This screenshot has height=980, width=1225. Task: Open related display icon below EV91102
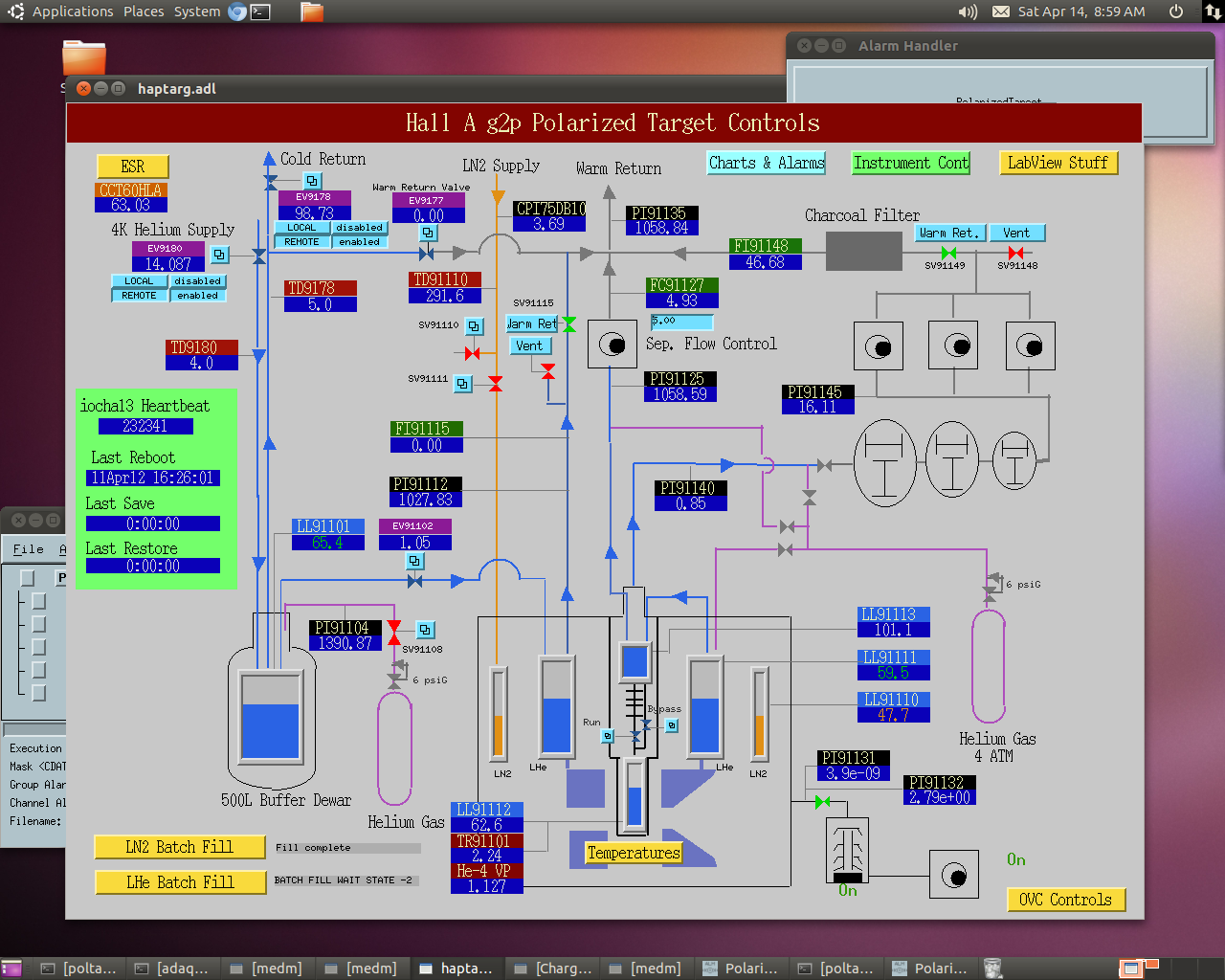[414, 561]
